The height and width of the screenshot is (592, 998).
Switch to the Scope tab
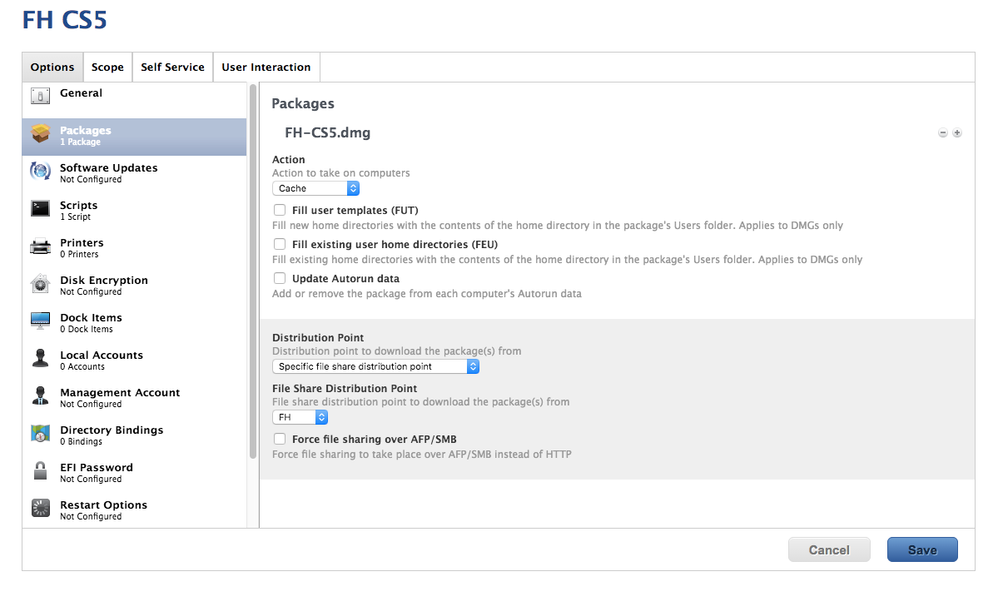point(108,67)
